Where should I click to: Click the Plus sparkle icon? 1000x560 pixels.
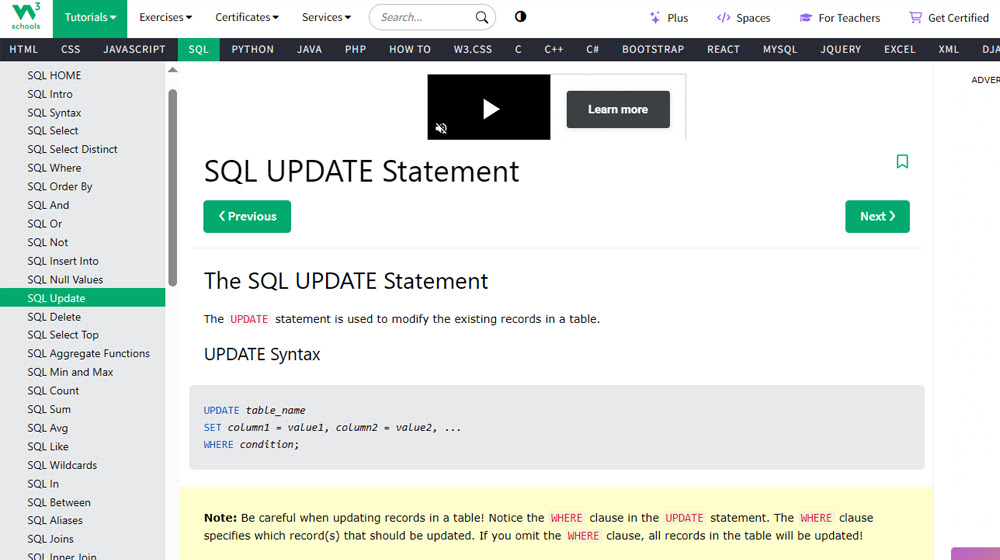tap(655, 18)
